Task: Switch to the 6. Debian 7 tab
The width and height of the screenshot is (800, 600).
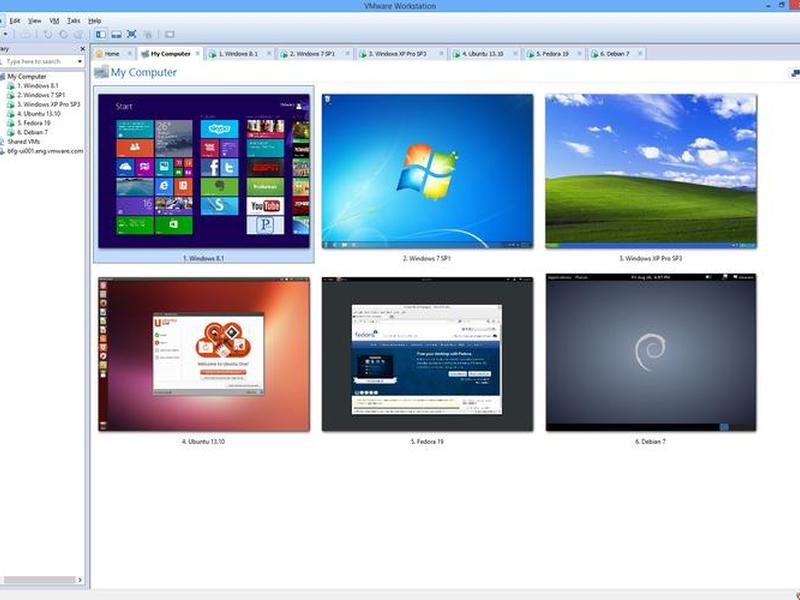Action: [x=615, y=54]
